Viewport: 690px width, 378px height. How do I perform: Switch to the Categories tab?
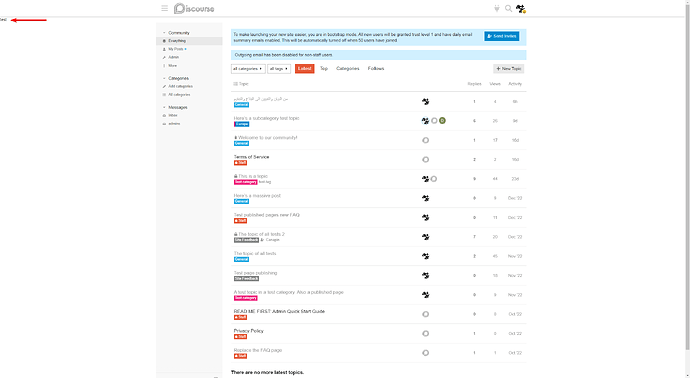(348, 69)
